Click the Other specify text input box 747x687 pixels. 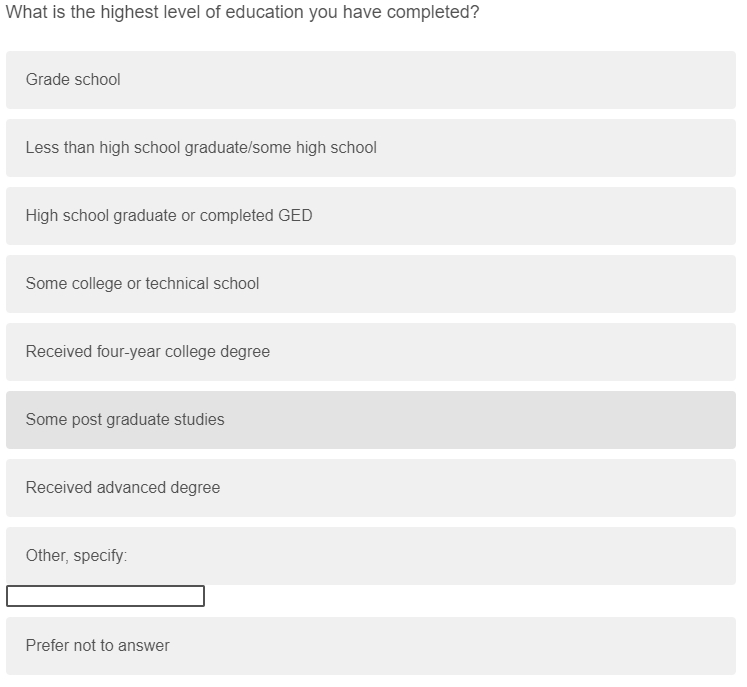[x=105, y=596]
